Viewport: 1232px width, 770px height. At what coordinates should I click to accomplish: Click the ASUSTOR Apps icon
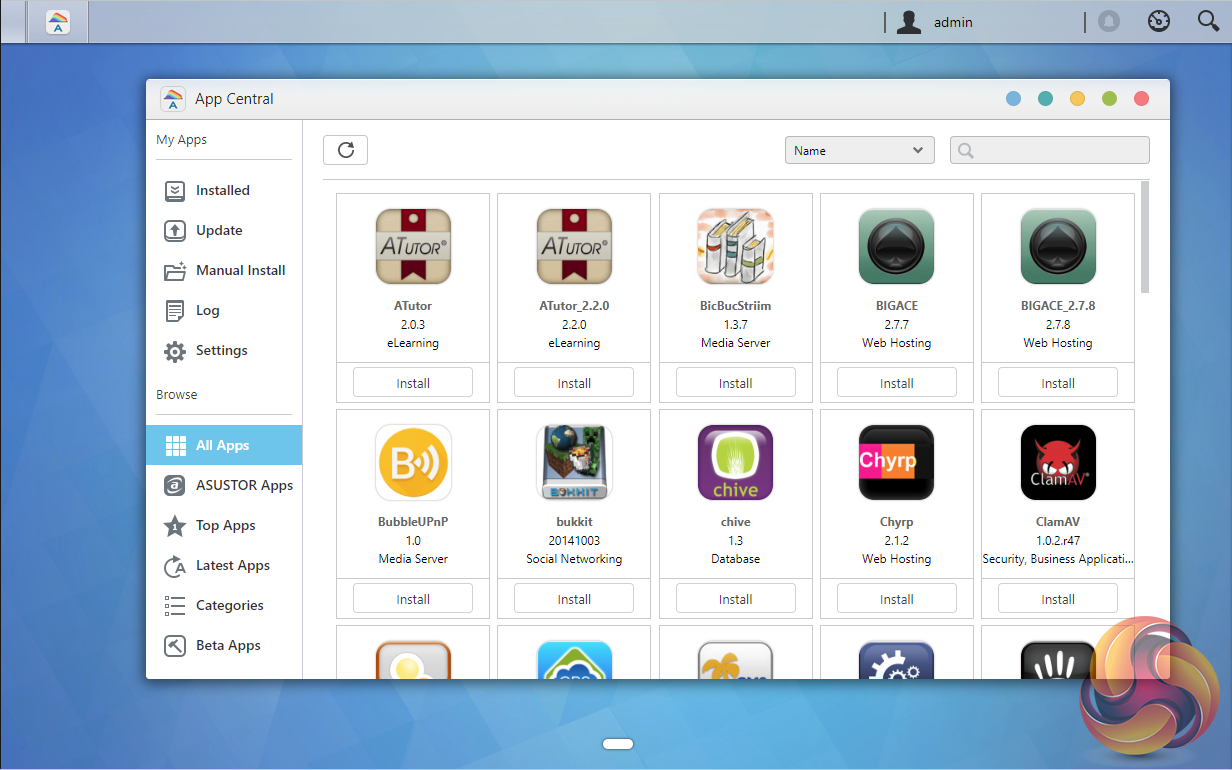click(175, 485)
